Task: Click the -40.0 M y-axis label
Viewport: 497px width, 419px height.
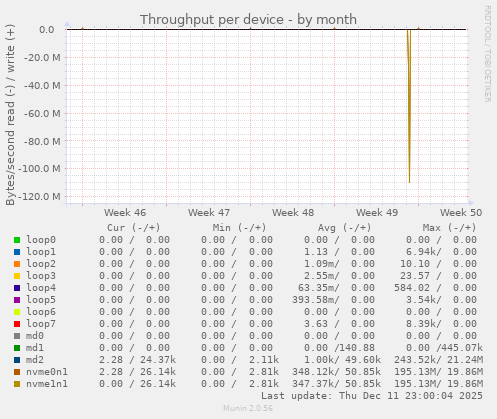Action: tap(42, 86)
